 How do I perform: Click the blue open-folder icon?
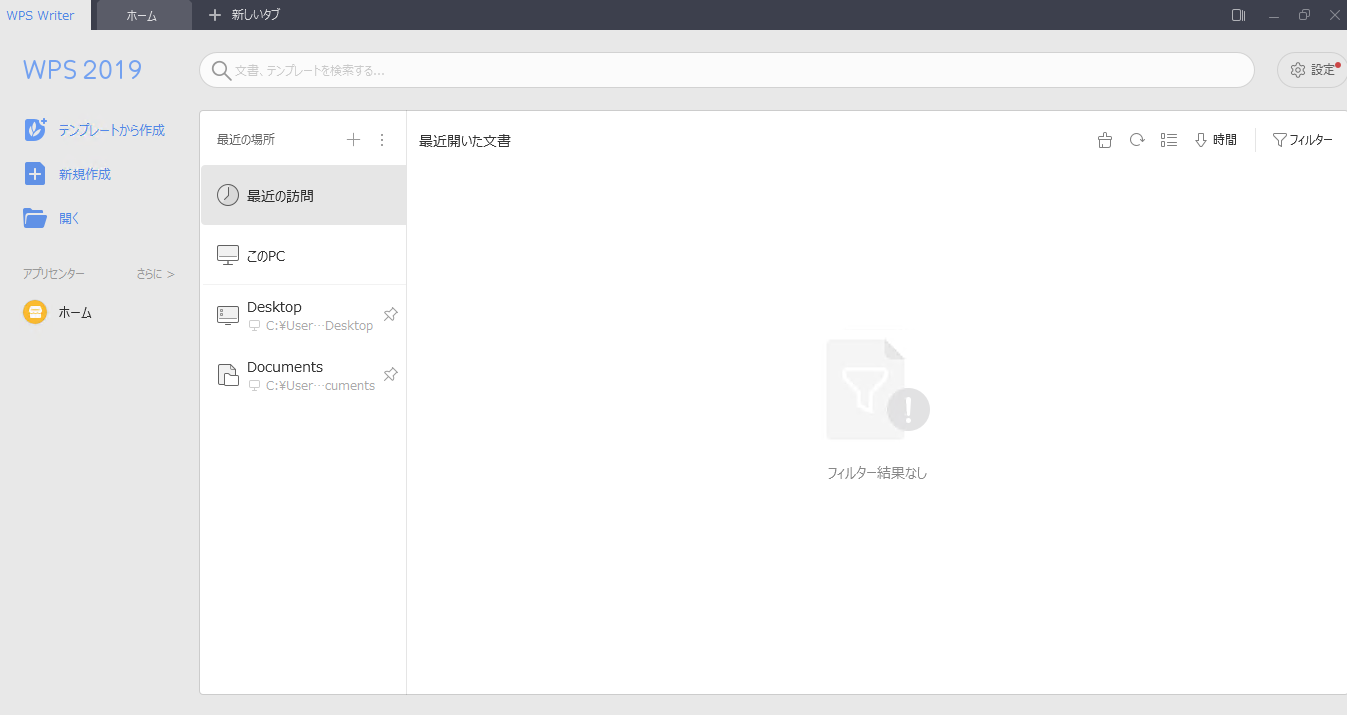pos(35,218)
